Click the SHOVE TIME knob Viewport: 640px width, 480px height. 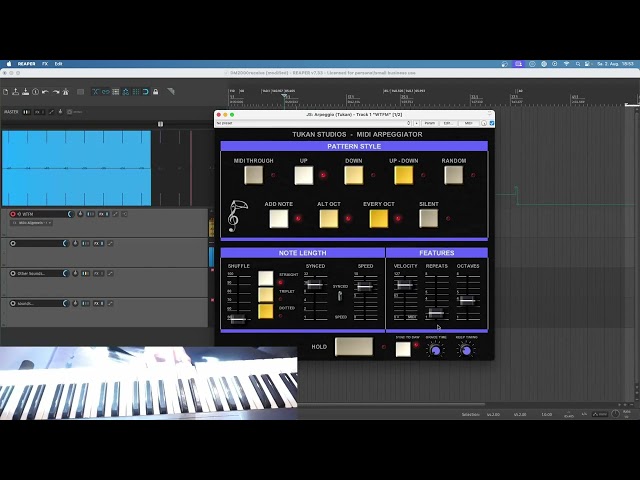436,350
